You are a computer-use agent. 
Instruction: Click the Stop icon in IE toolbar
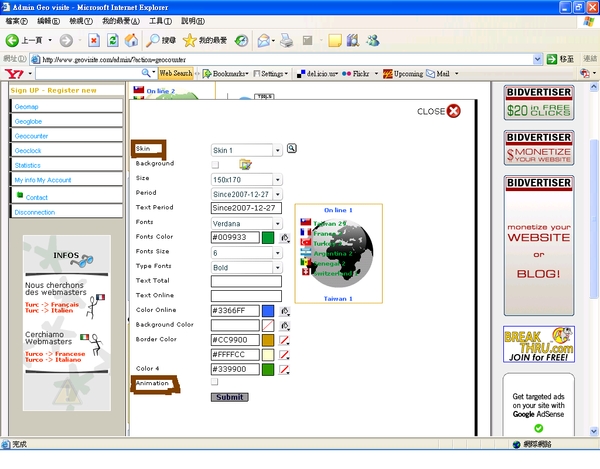94,40
